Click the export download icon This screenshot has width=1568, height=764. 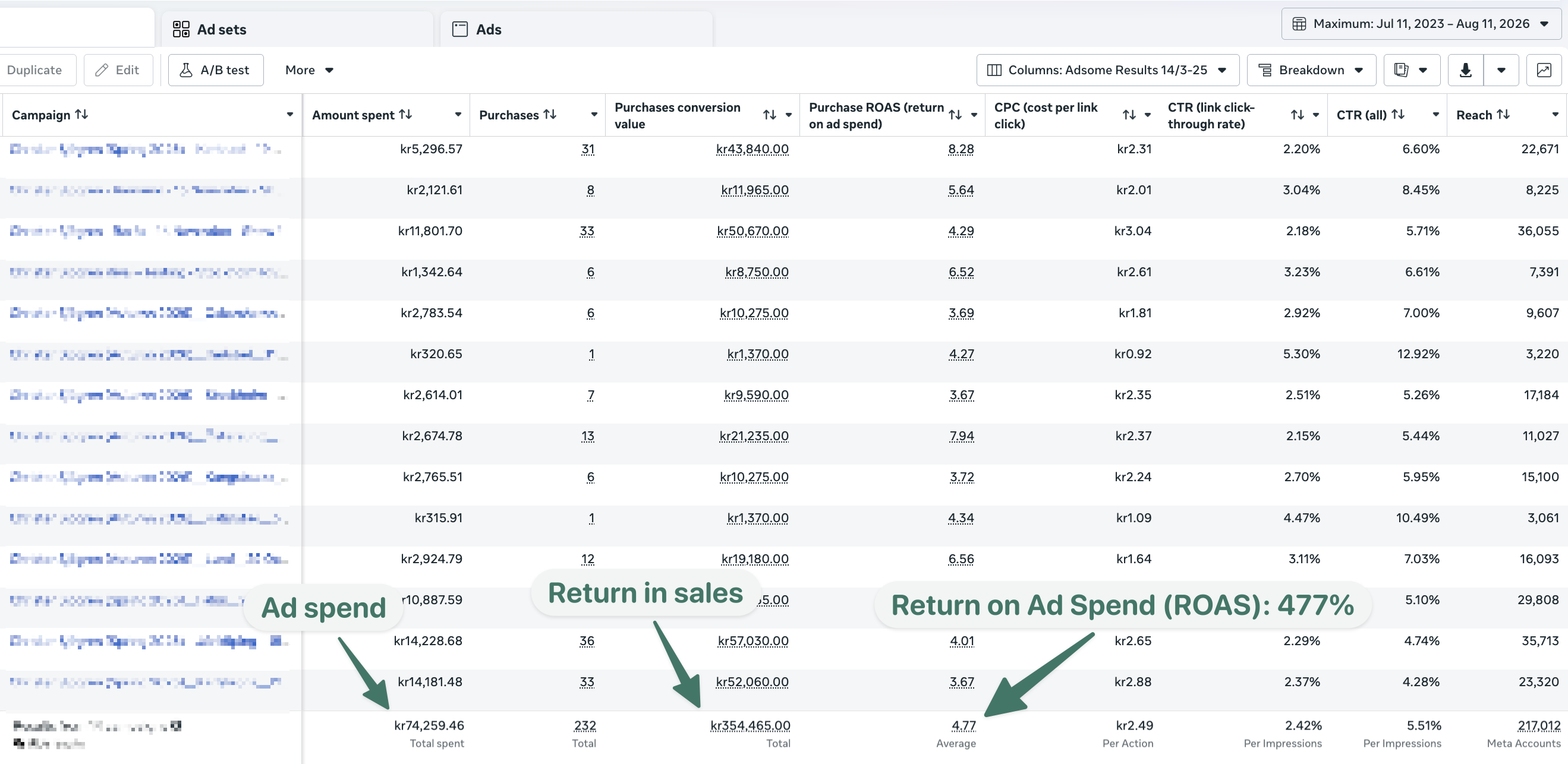pos(1466,70)
